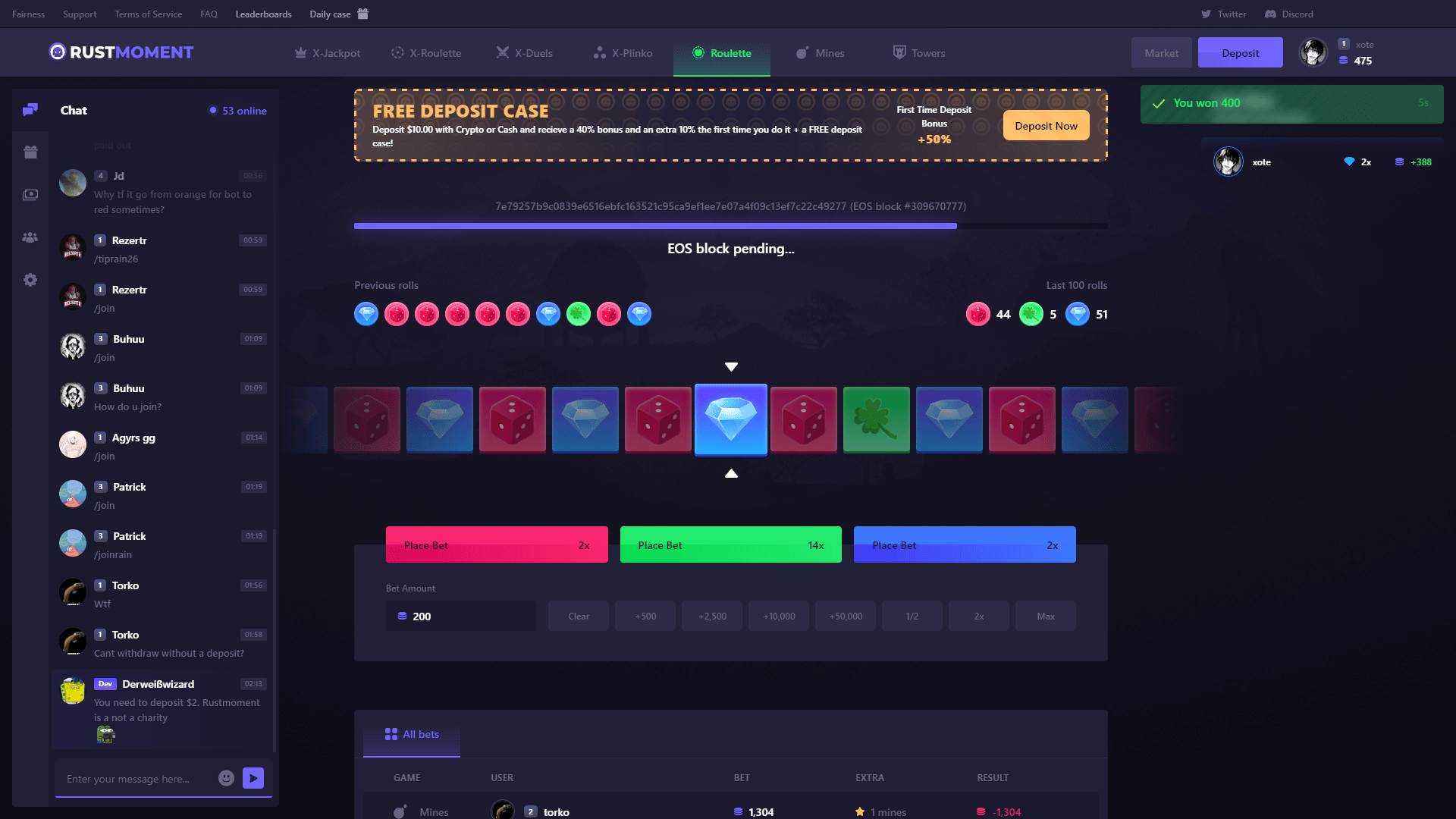Select the Max bet amount option
1456x819 pixels.
pos(1045,615)
